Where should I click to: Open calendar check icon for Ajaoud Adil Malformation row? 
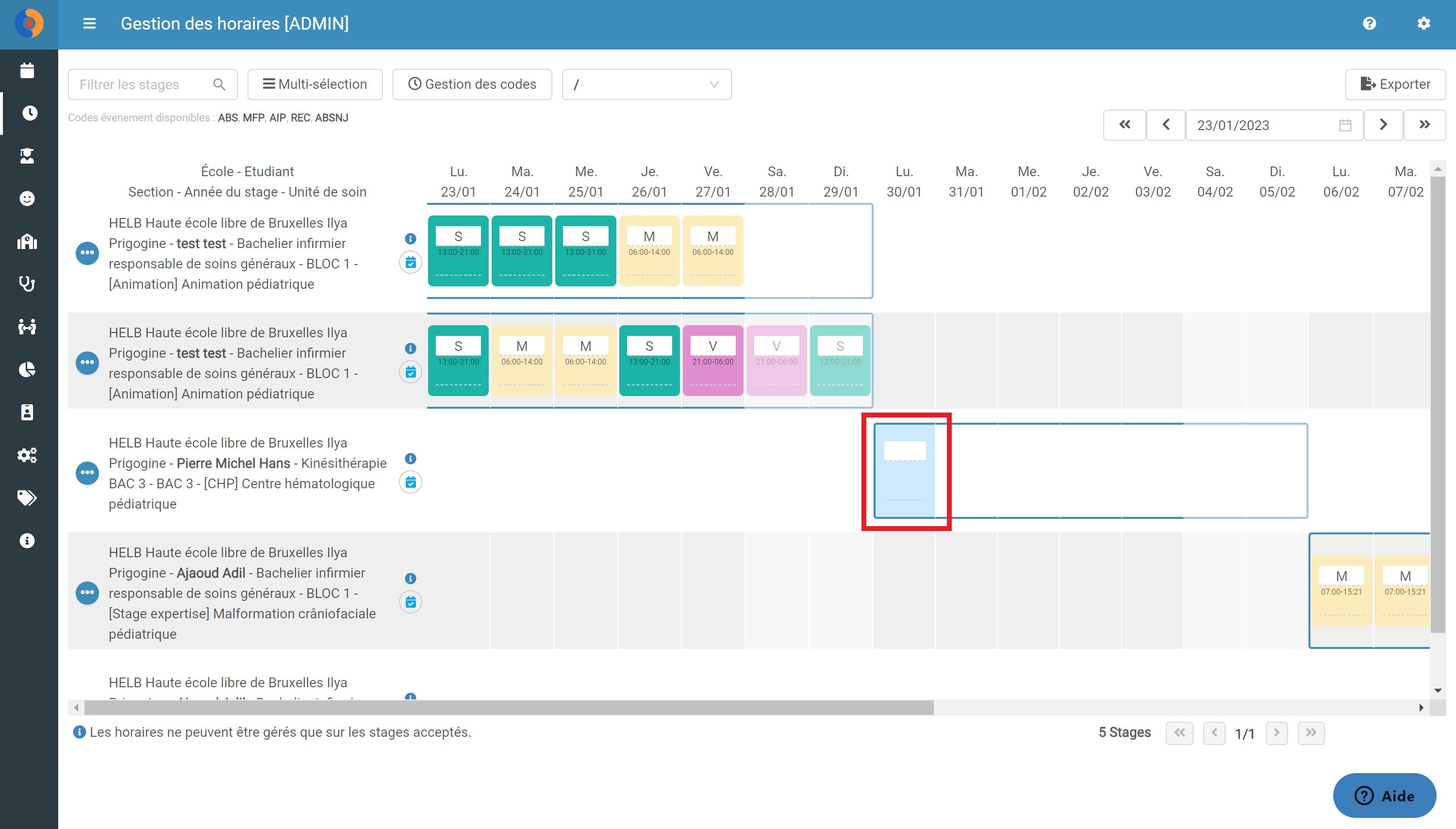411,602
